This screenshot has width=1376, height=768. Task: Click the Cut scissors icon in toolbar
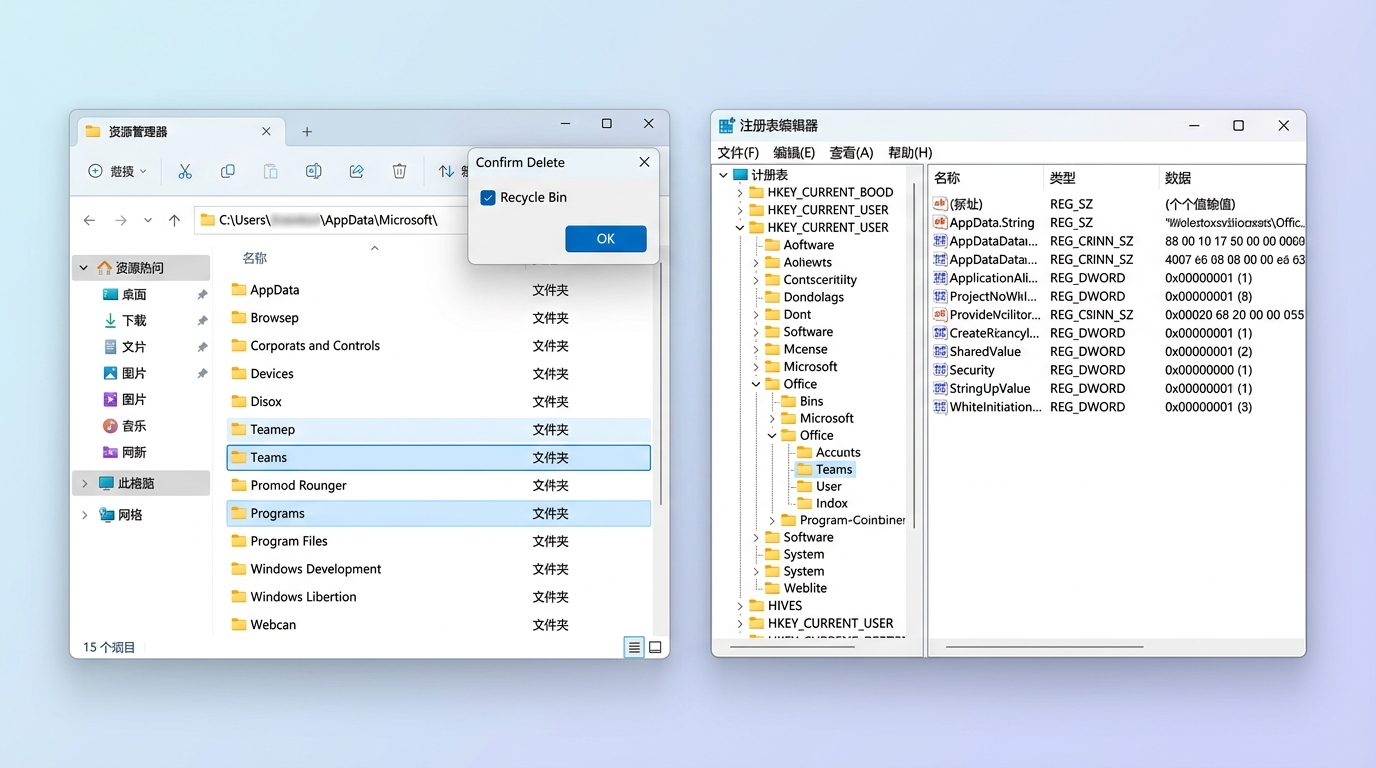coord(185,172)
